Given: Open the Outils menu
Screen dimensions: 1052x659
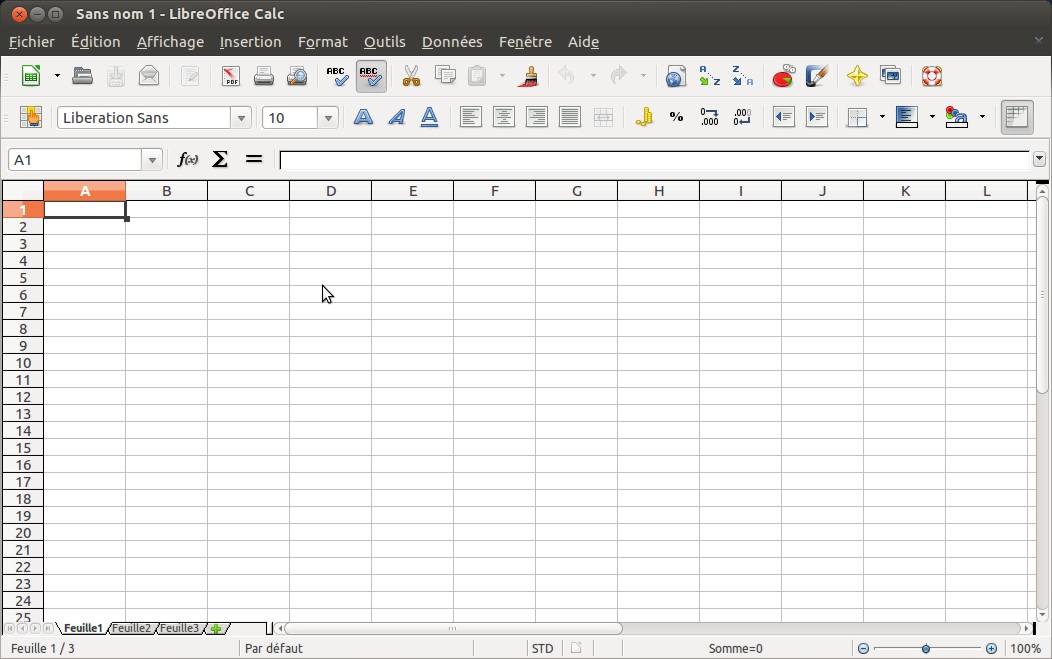Looking at the screenshot, I should 384,42.
